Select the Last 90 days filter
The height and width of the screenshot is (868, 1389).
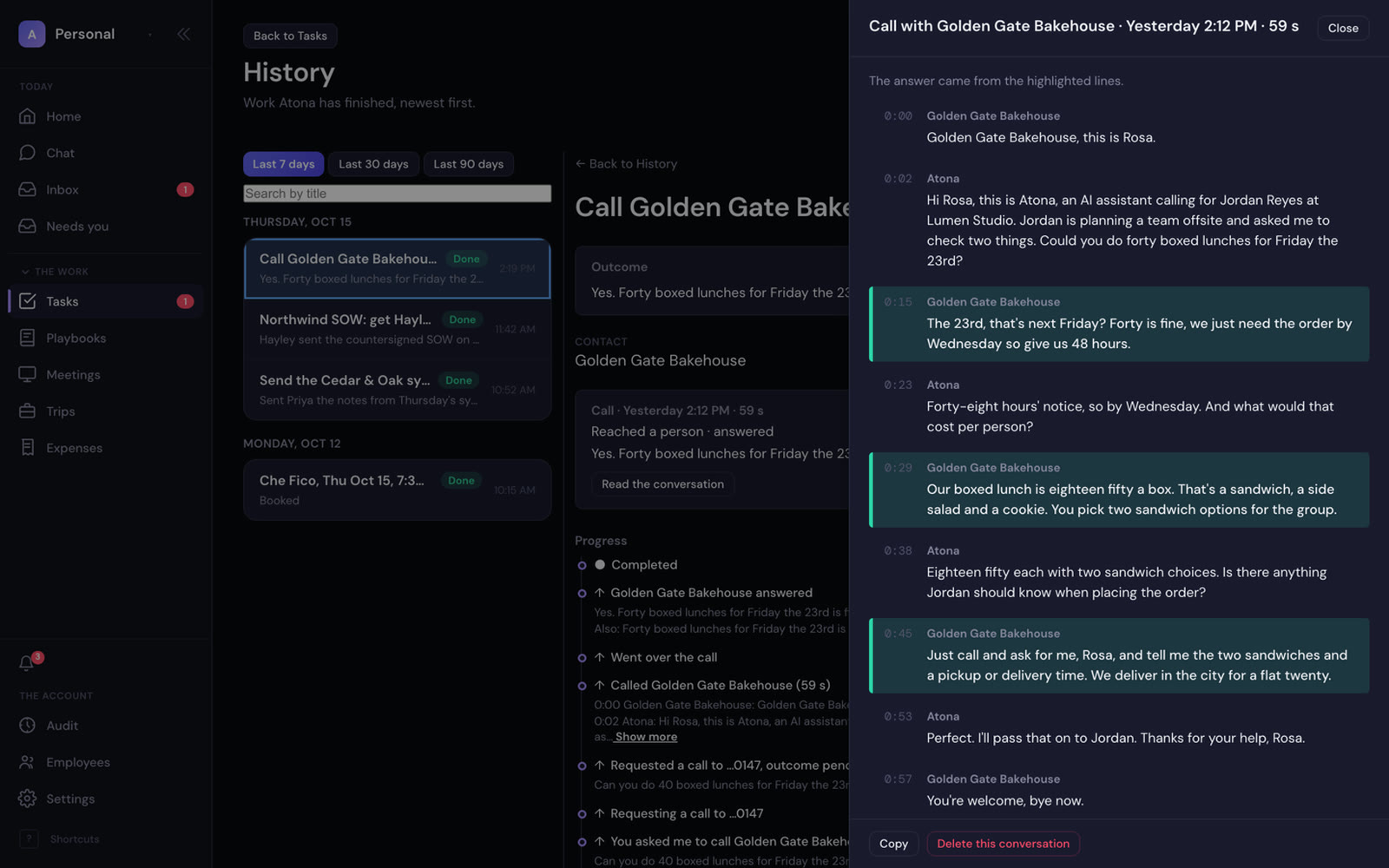(x=469, y=164)
